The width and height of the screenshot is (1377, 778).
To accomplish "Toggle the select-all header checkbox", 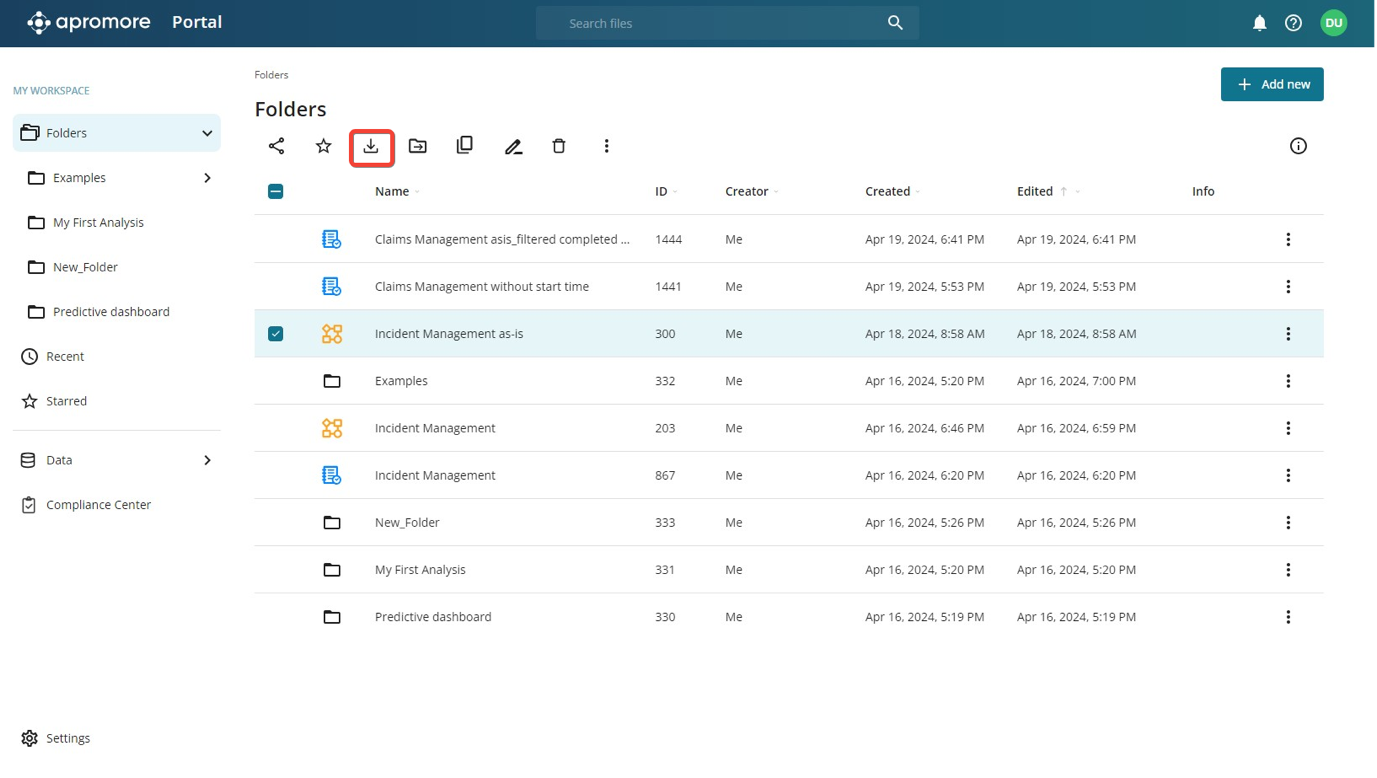I will tap(276, 191).
